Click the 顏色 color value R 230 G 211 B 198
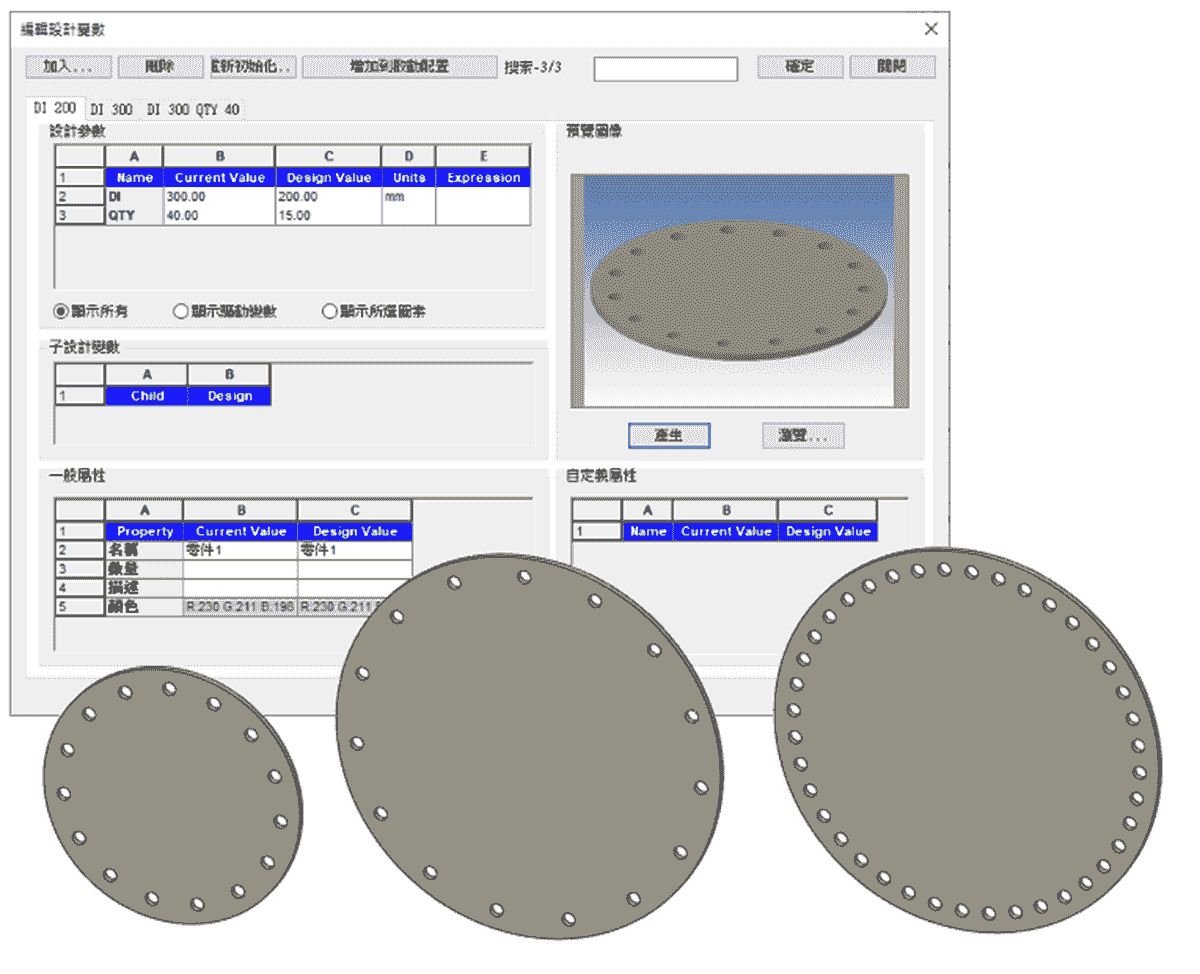The image size is (1200, 974). coord(238,605)
